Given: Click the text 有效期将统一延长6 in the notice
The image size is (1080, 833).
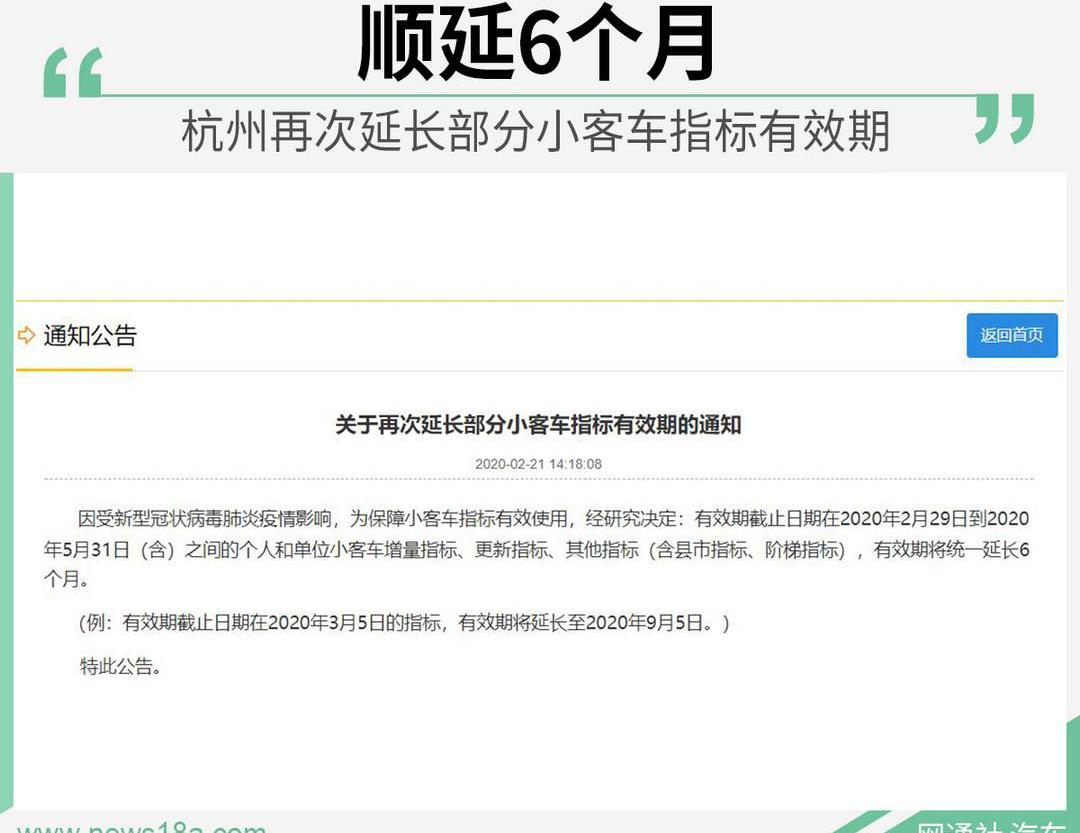Looking at the screenshot, I should [951, 549].
